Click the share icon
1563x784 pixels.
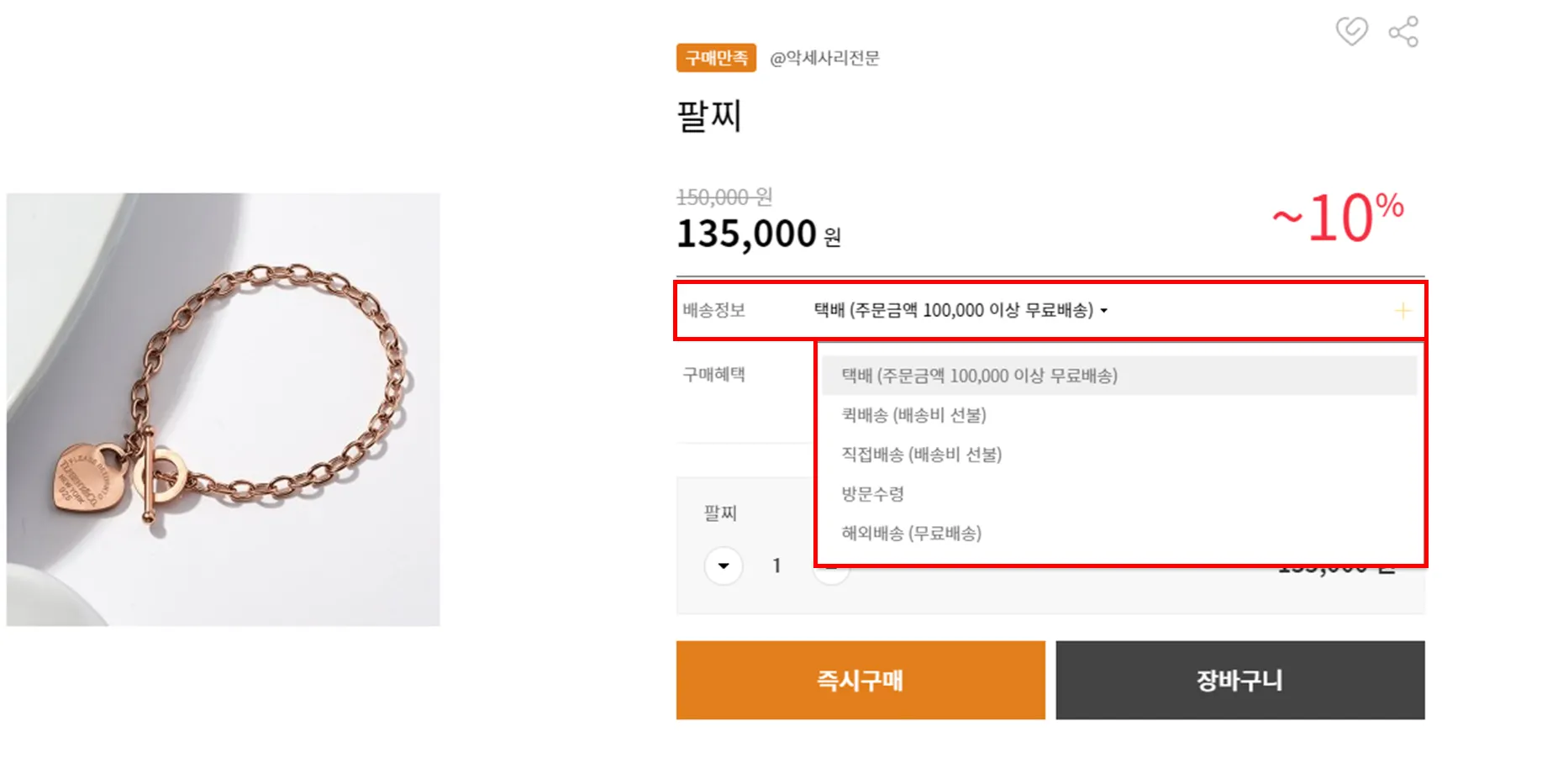click(x=1403, y=32)
